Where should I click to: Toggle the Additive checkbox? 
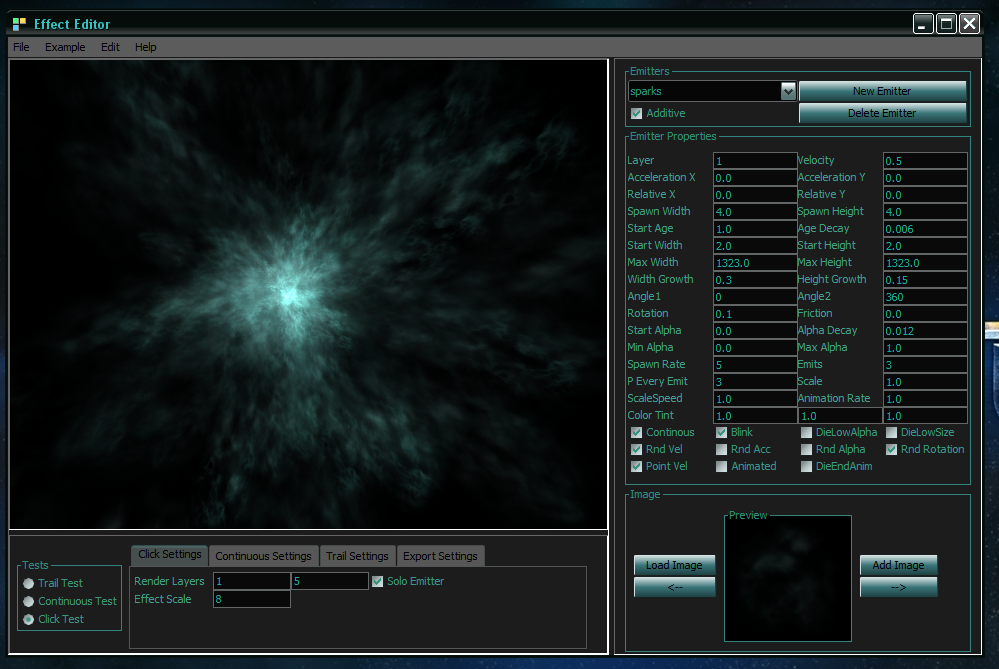point(637,113)
